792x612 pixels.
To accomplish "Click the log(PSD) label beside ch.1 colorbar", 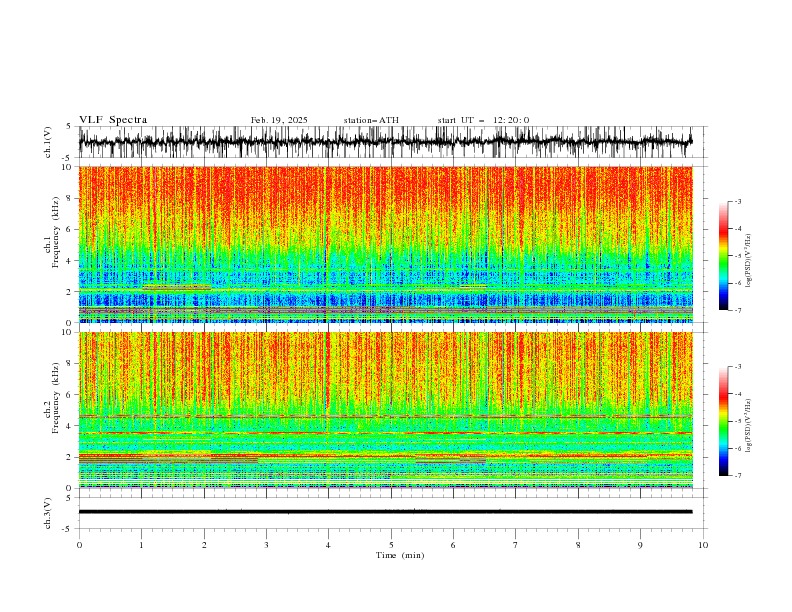I will click(x=749, y=261).
